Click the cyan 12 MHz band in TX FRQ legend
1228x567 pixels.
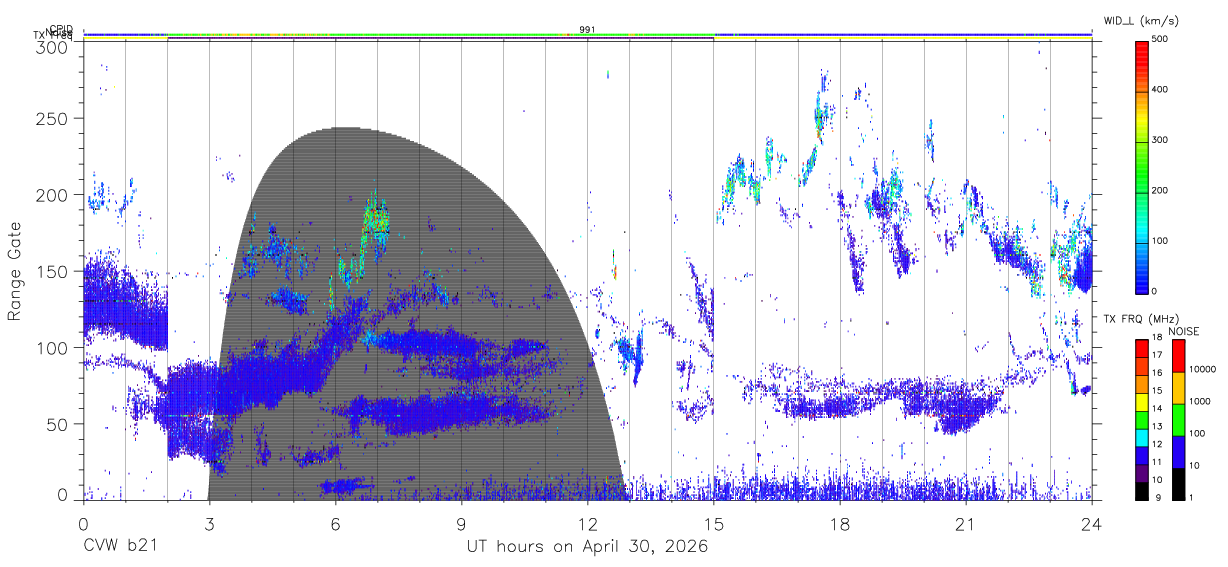[x=1141, y=438]
